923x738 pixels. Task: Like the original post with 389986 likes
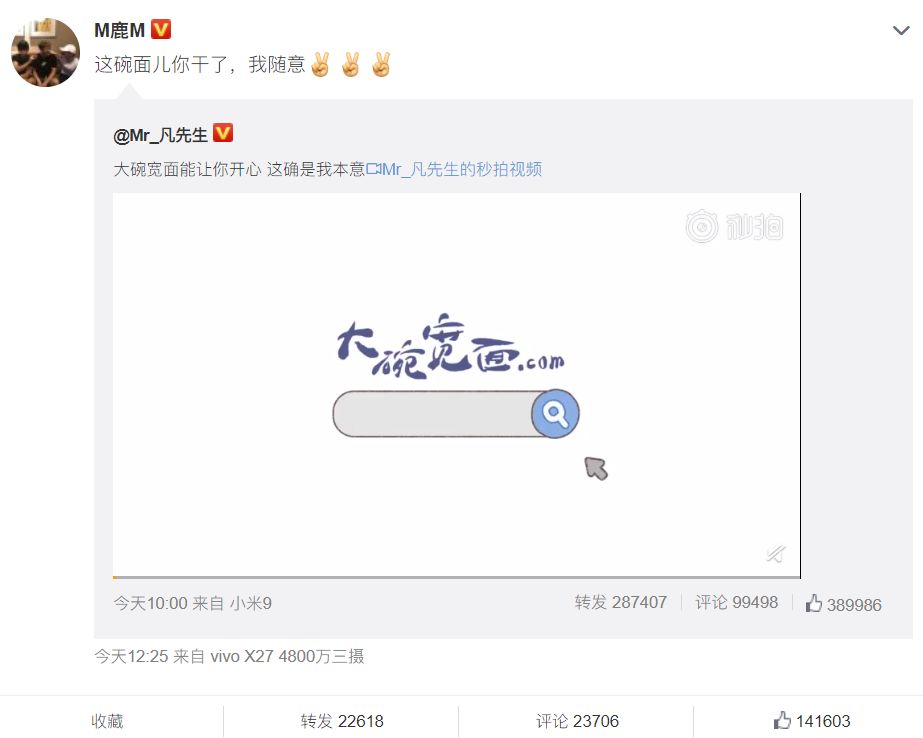(843, 604)
